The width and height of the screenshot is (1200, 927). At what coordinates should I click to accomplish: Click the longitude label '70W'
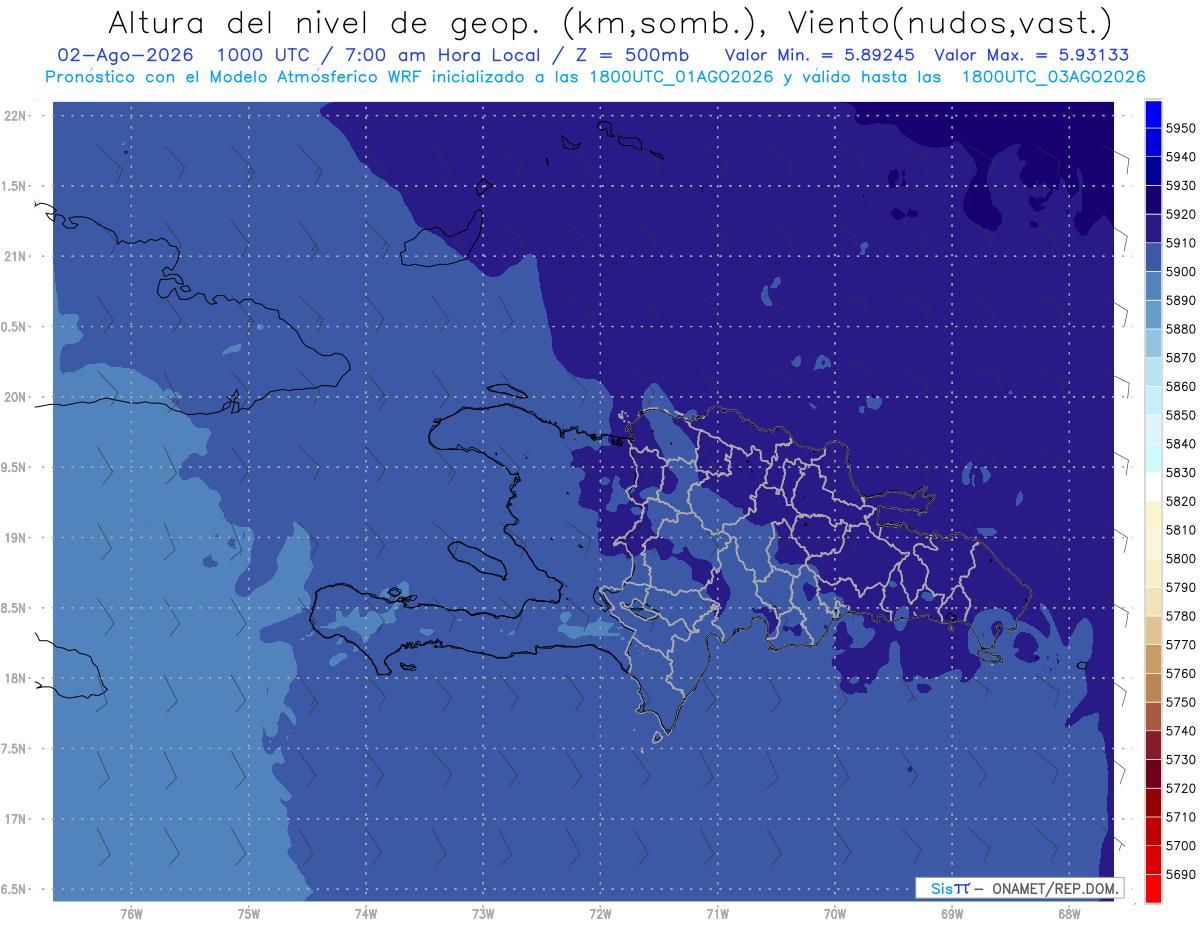834,914
